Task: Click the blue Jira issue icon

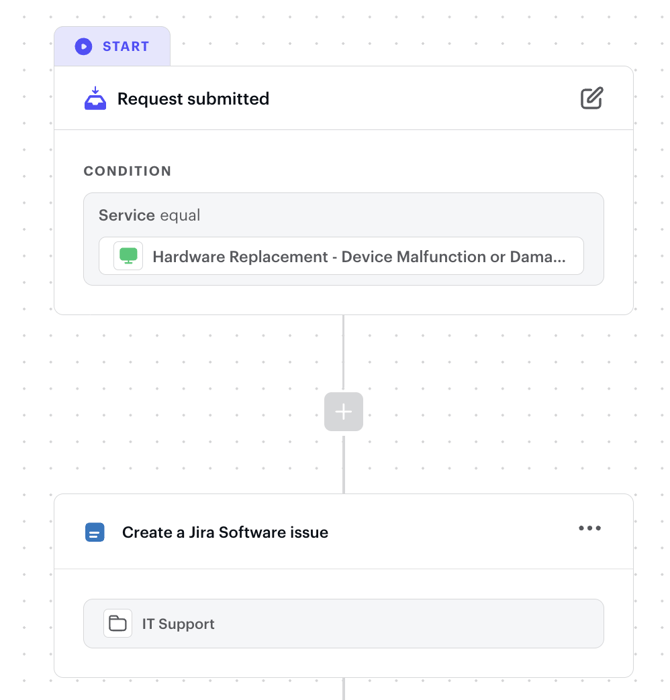Action: coord(95,532)
